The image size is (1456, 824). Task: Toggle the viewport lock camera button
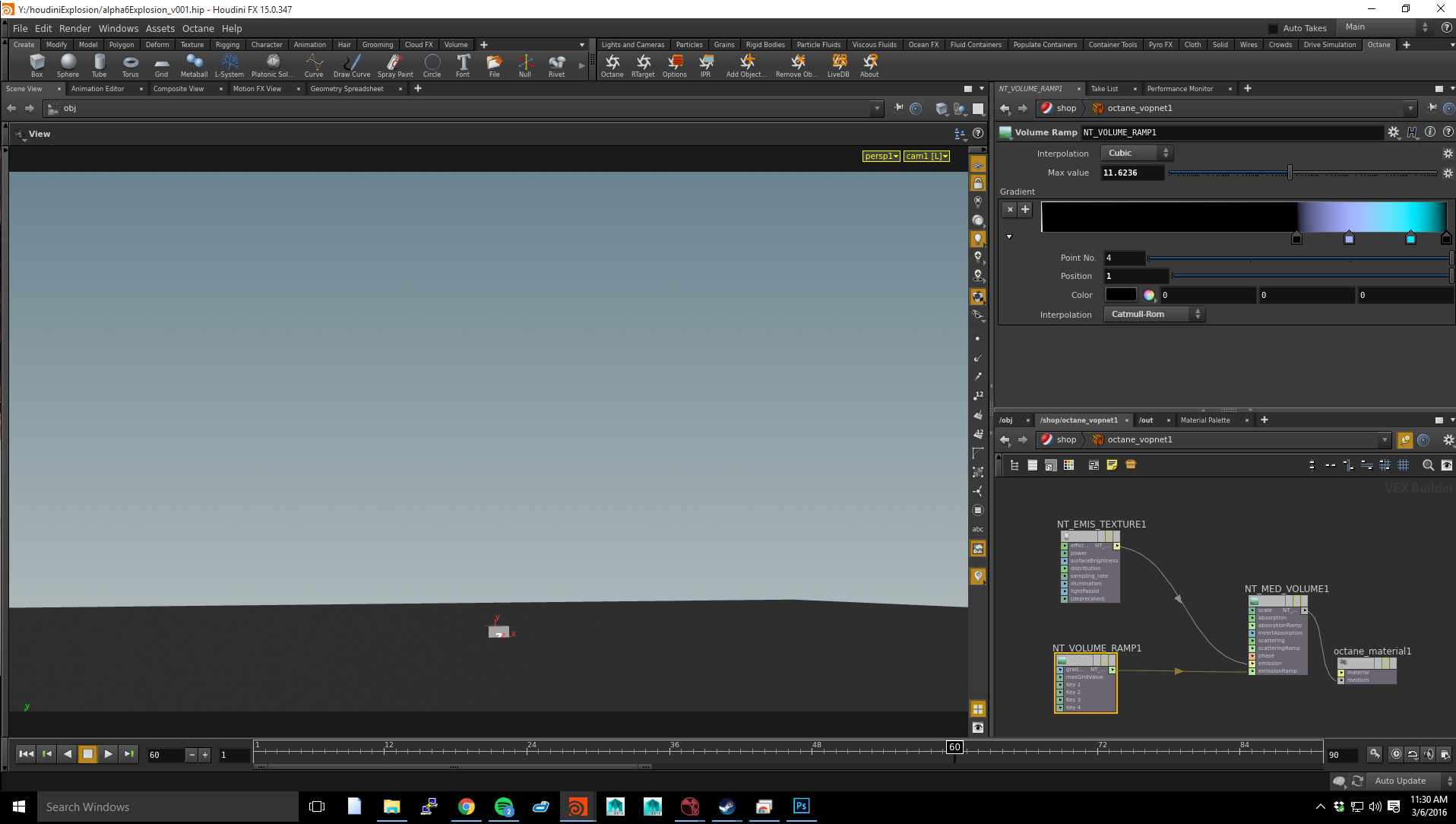978,183
